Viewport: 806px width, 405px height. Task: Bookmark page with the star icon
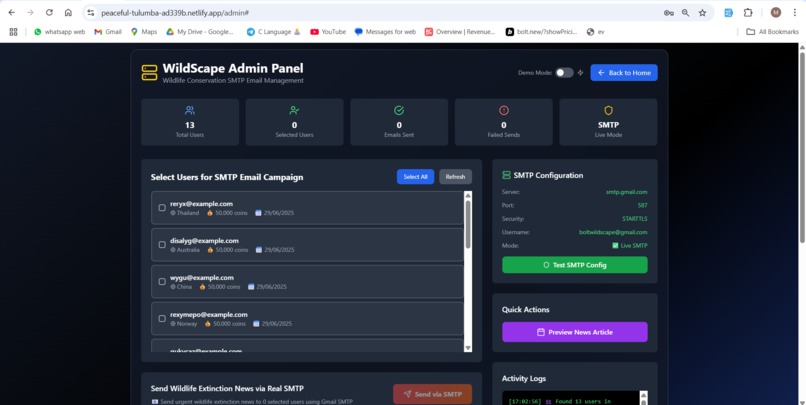click(702, 13)
